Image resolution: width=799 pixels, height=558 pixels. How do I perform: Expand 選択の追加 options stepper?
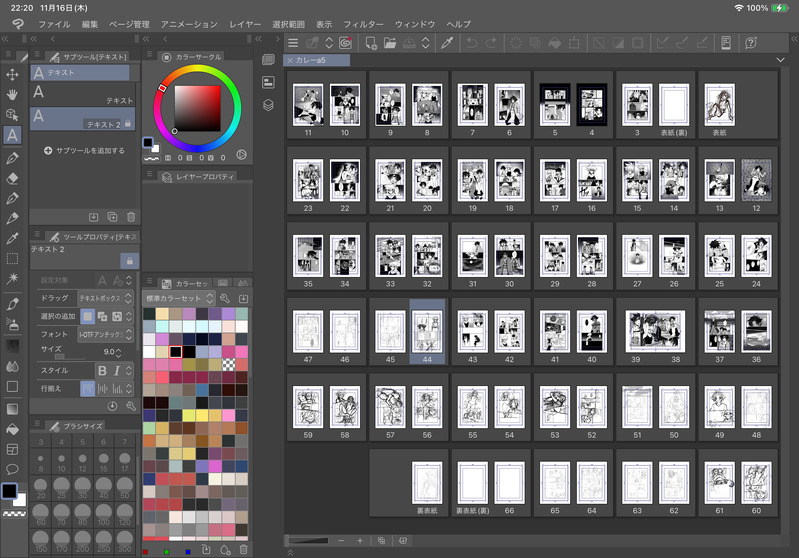tap(129, 316)
